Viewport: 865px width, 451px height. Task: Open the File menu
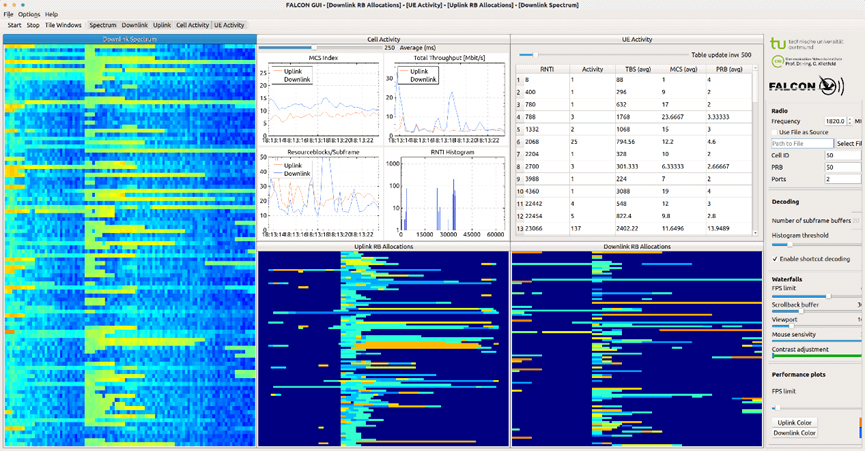[x=8, y=14]
